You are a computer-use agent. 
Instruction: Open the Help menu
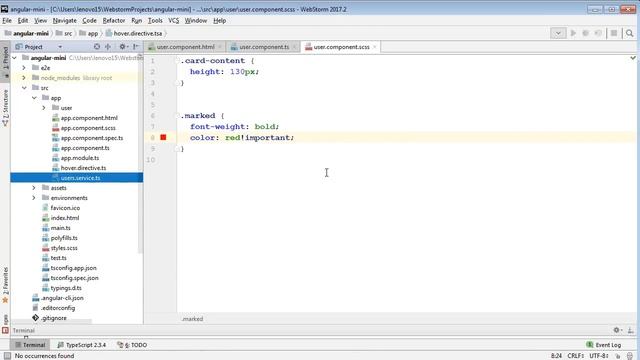[219, 20]
